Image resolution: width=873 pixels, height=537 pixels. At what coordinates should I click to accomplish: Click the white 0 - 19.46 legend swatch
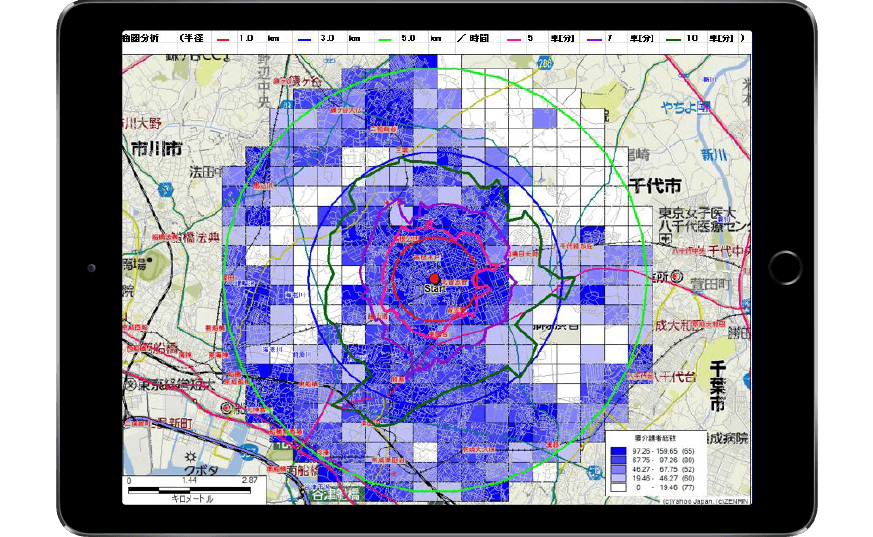pyautogui.click(x=618, y=487)
